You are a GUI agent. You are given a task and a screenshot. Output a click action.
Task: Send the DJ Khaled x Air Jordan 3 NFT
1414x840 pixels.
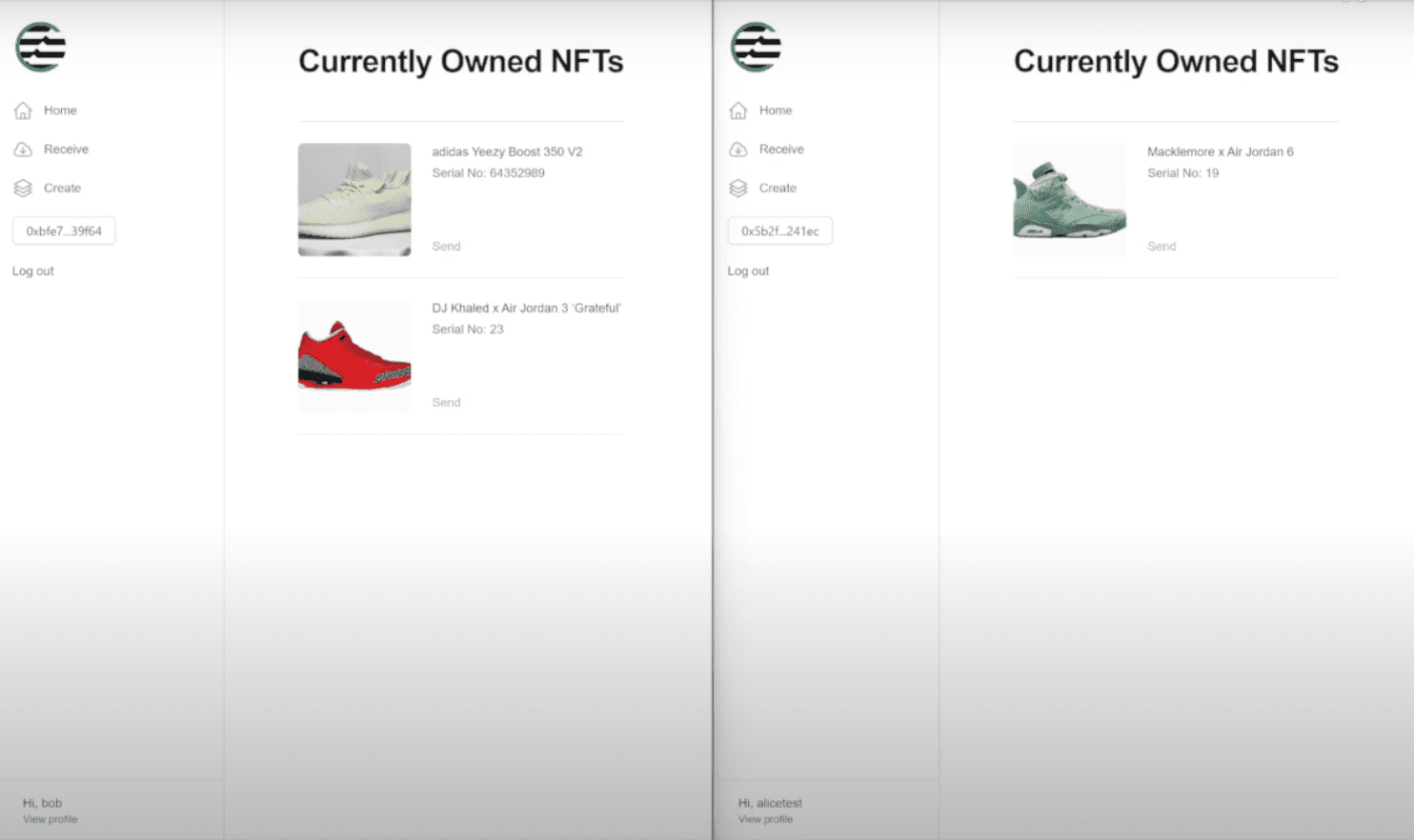(446, 403)
